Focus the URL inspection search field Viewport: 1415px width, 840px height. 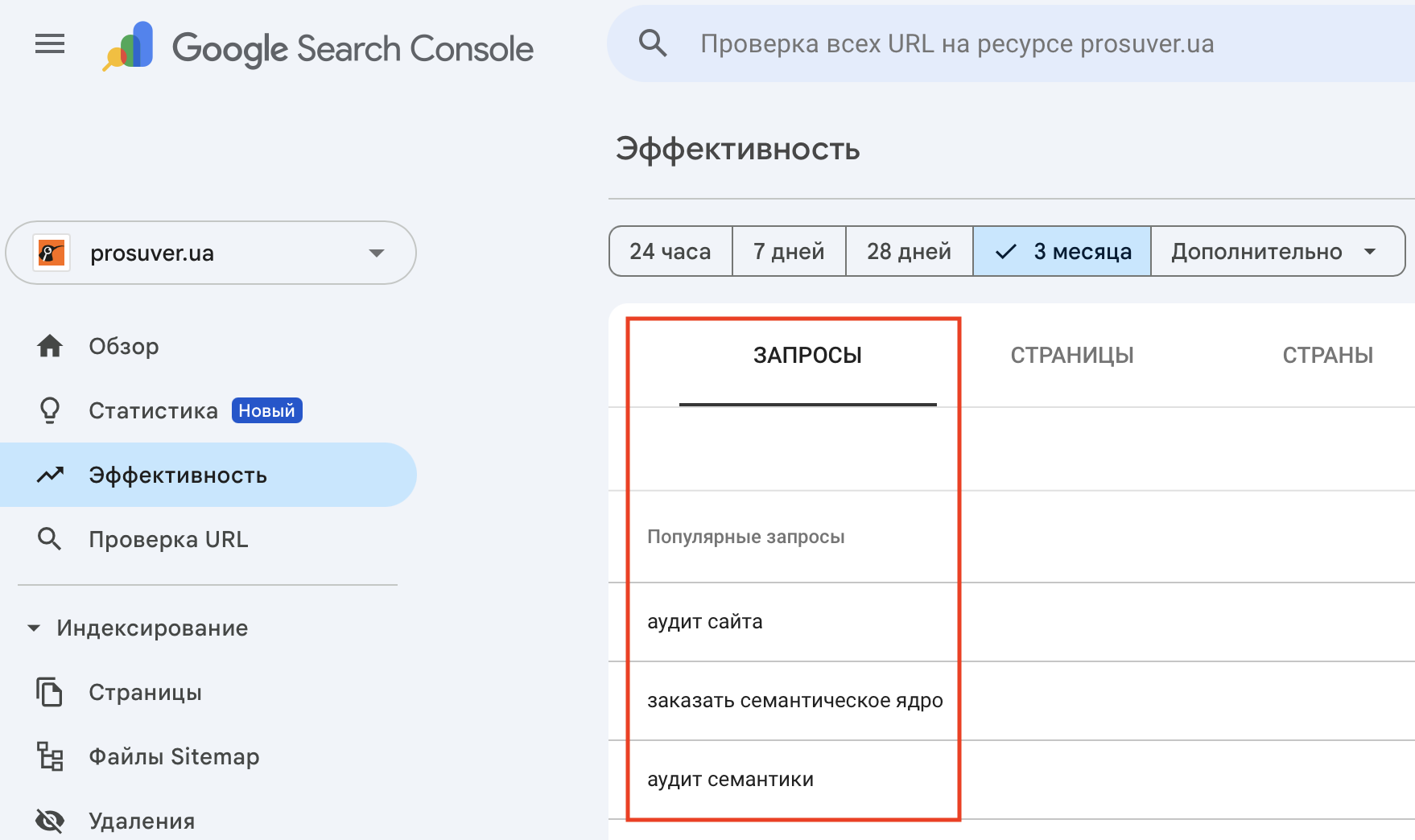pos(956,44)
